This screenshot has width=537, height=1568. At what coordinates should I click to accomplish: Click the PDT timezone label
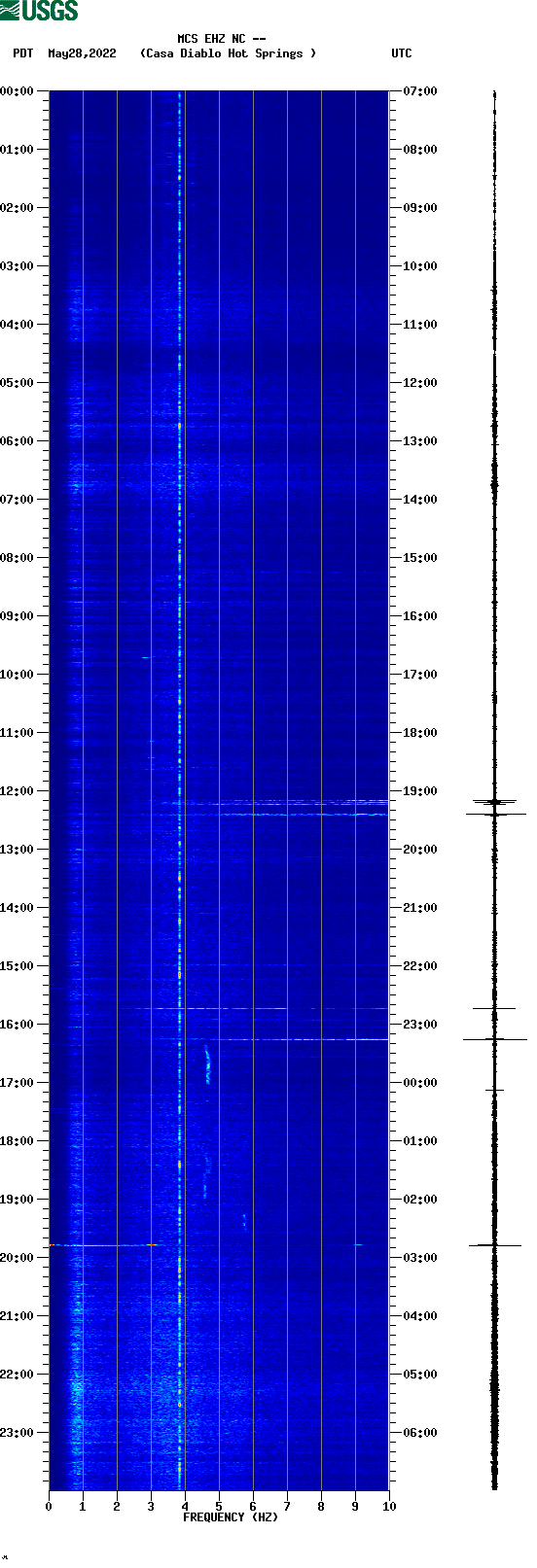(23, 53)
